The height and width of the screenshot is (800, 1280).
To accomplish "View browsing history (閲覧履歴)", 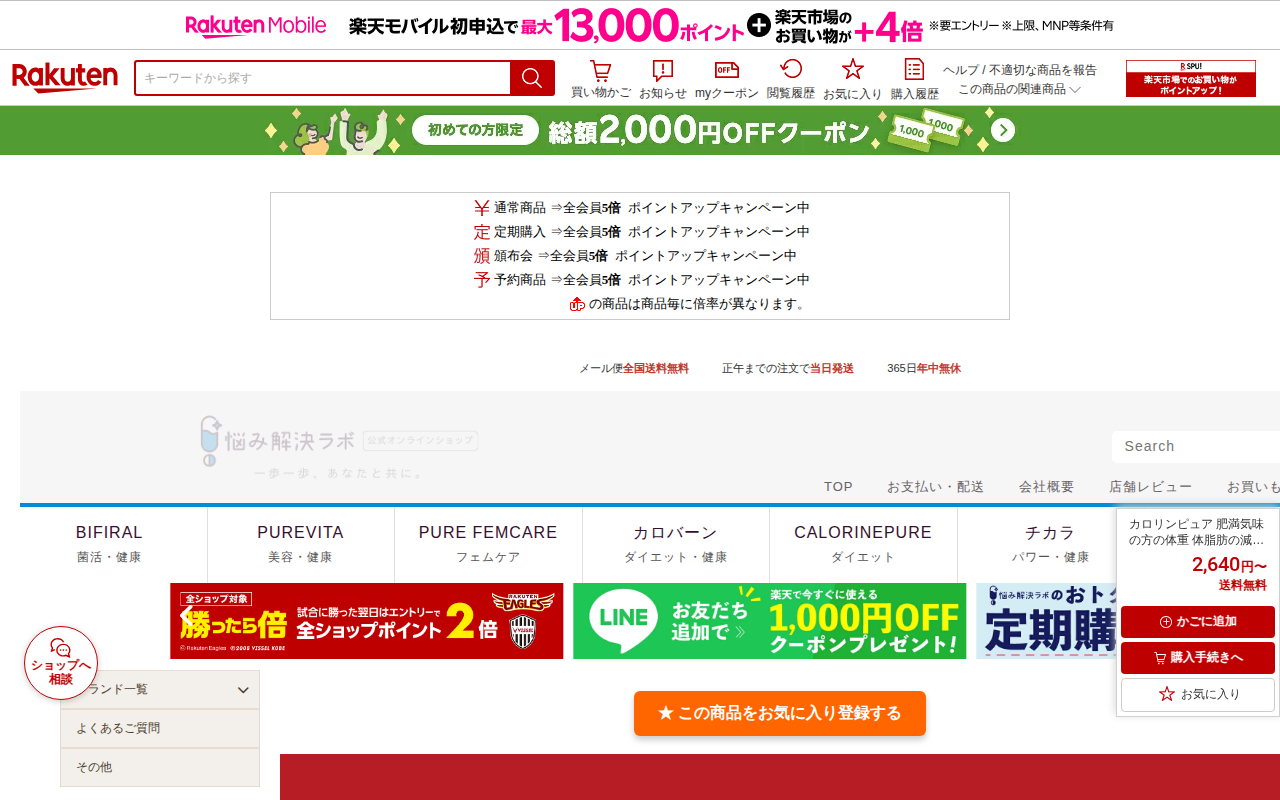I will 791,79.
